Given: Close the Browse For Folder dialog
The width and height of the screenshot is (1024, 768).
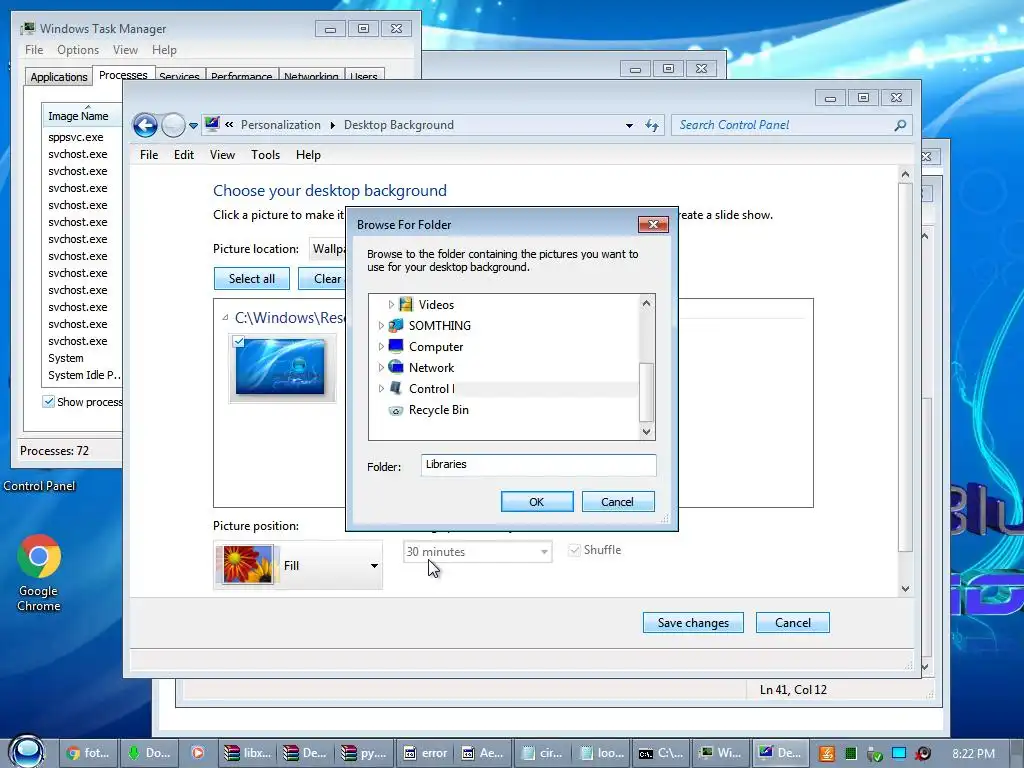Looking at the screenshot, I should point(653,225).
